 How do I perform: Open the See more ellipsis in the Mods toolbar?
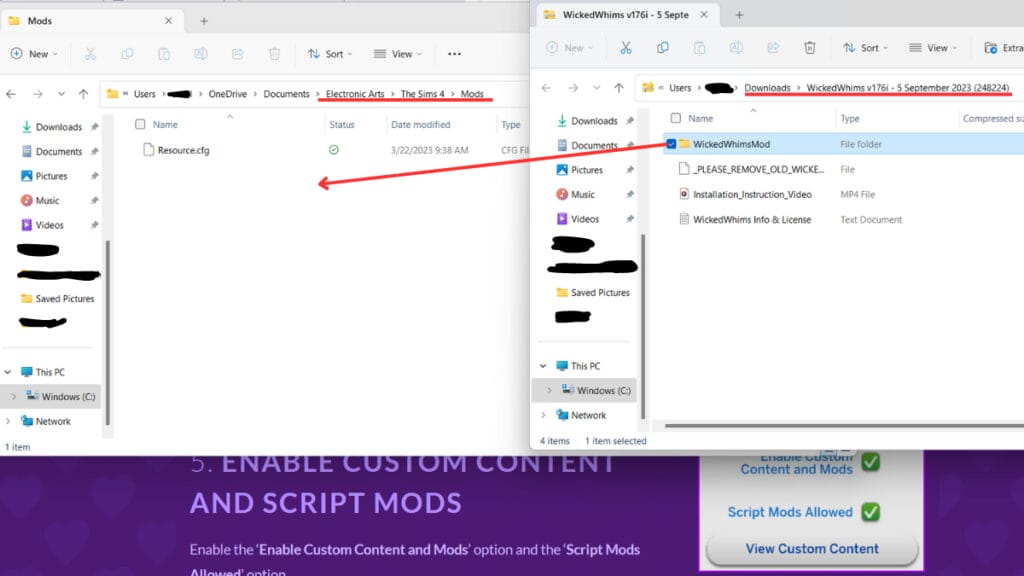coord(455,52)
